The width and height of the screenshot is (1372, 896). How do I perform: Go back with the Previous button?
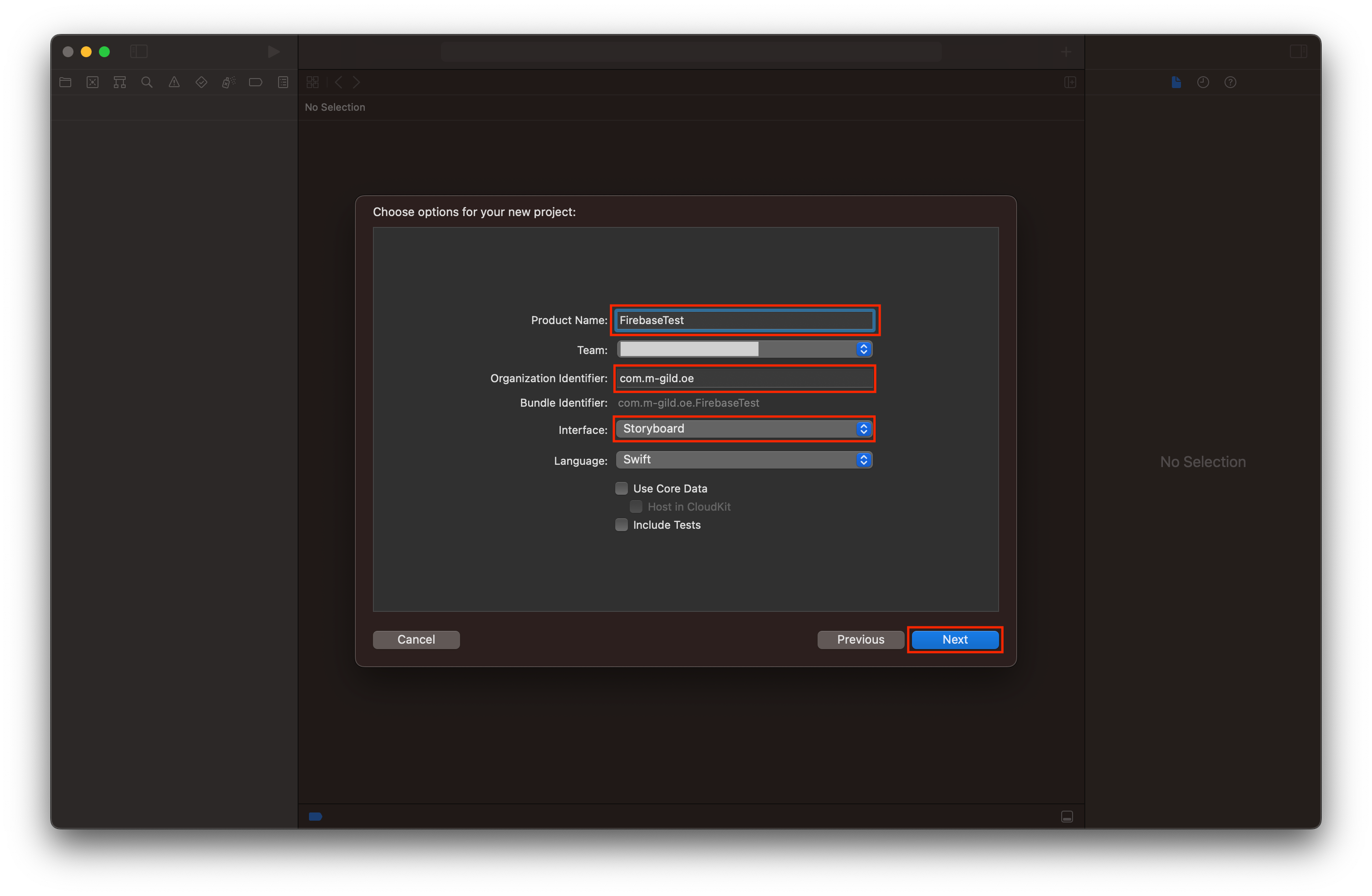(860, 640)
